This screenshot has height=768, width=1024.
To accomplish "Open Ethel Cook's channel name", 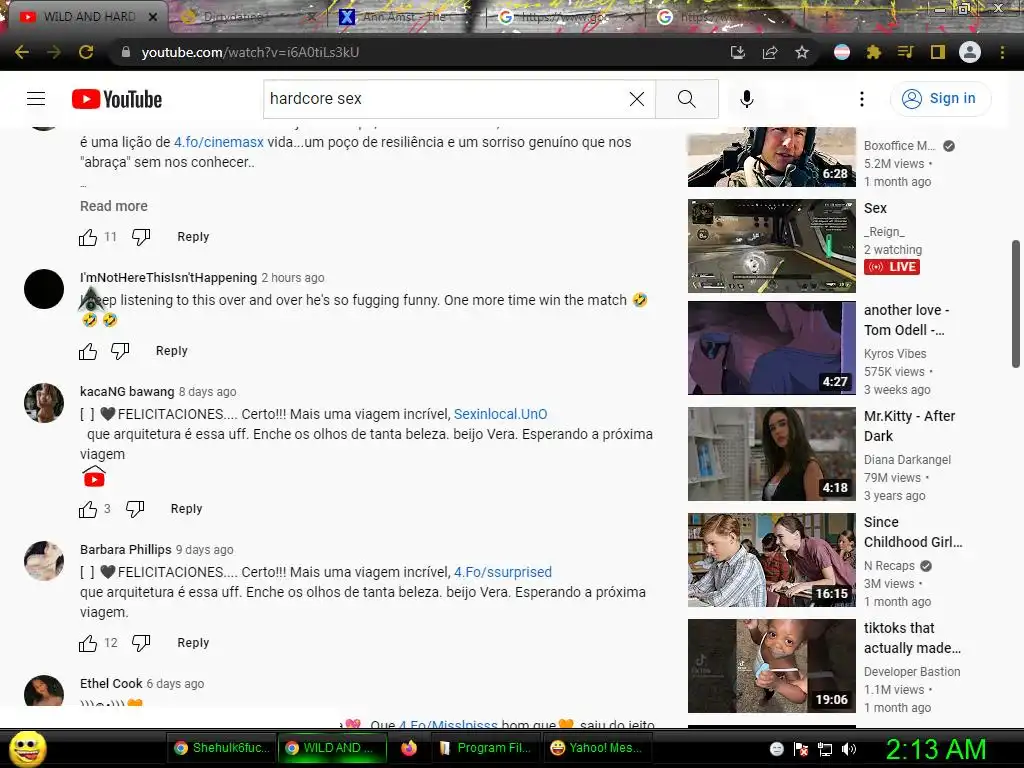I will coord(111,683).
